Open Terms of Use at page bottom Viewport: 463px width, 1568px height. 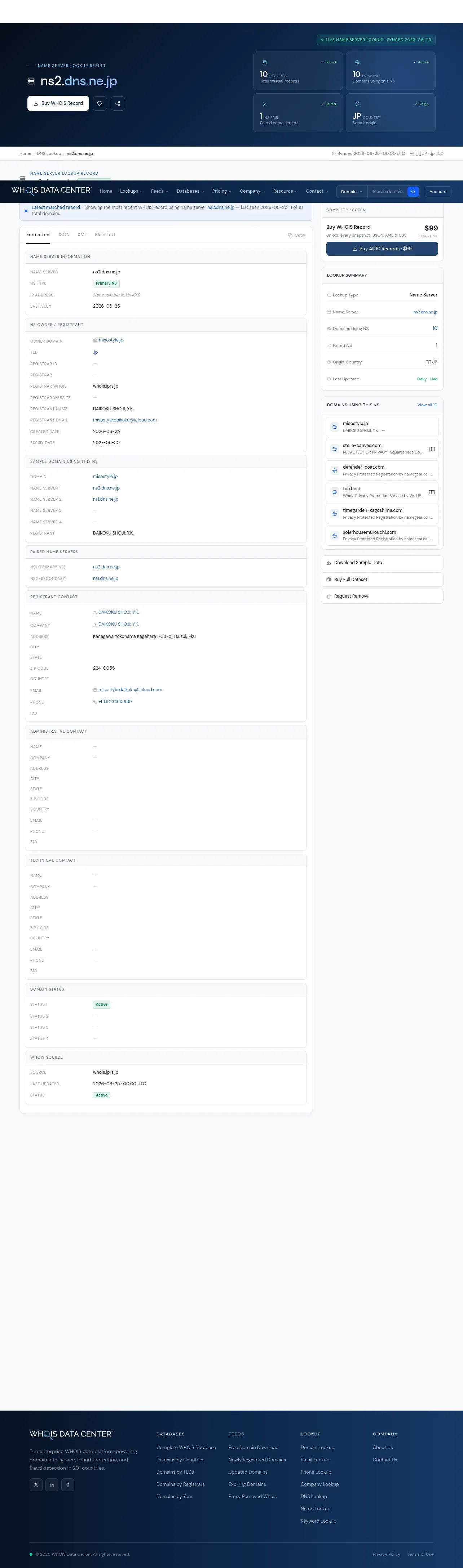tap(420, 1554)
